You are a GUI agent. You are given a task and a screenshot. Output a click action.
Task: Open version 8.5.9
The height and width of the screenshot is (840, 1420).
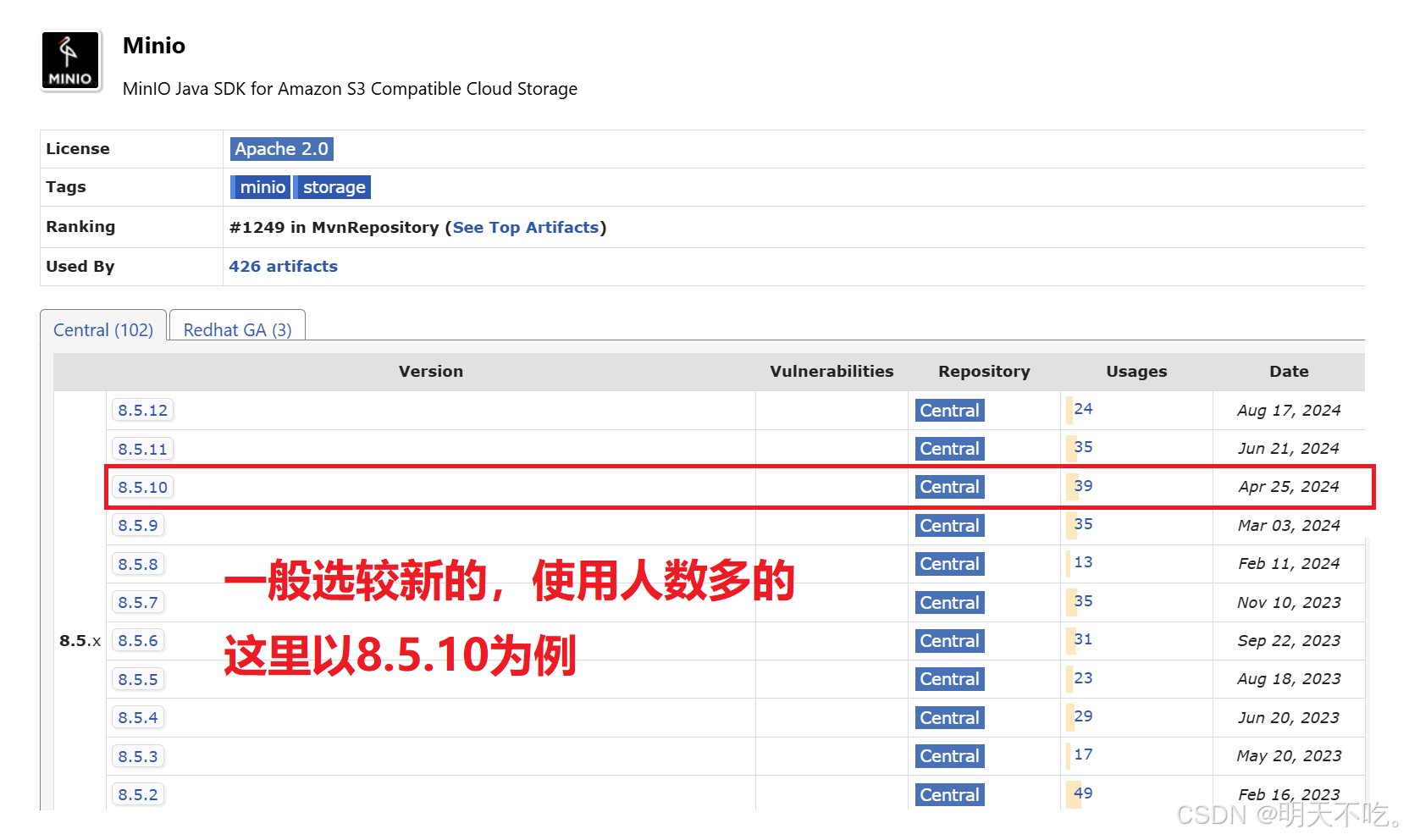point(138,525)
